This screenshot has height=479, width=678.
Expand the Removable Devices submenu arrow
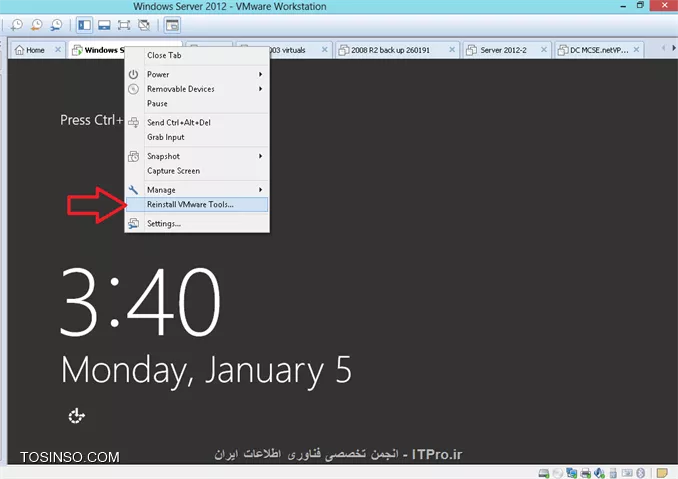pyautogui.click(x=260, y=89)
